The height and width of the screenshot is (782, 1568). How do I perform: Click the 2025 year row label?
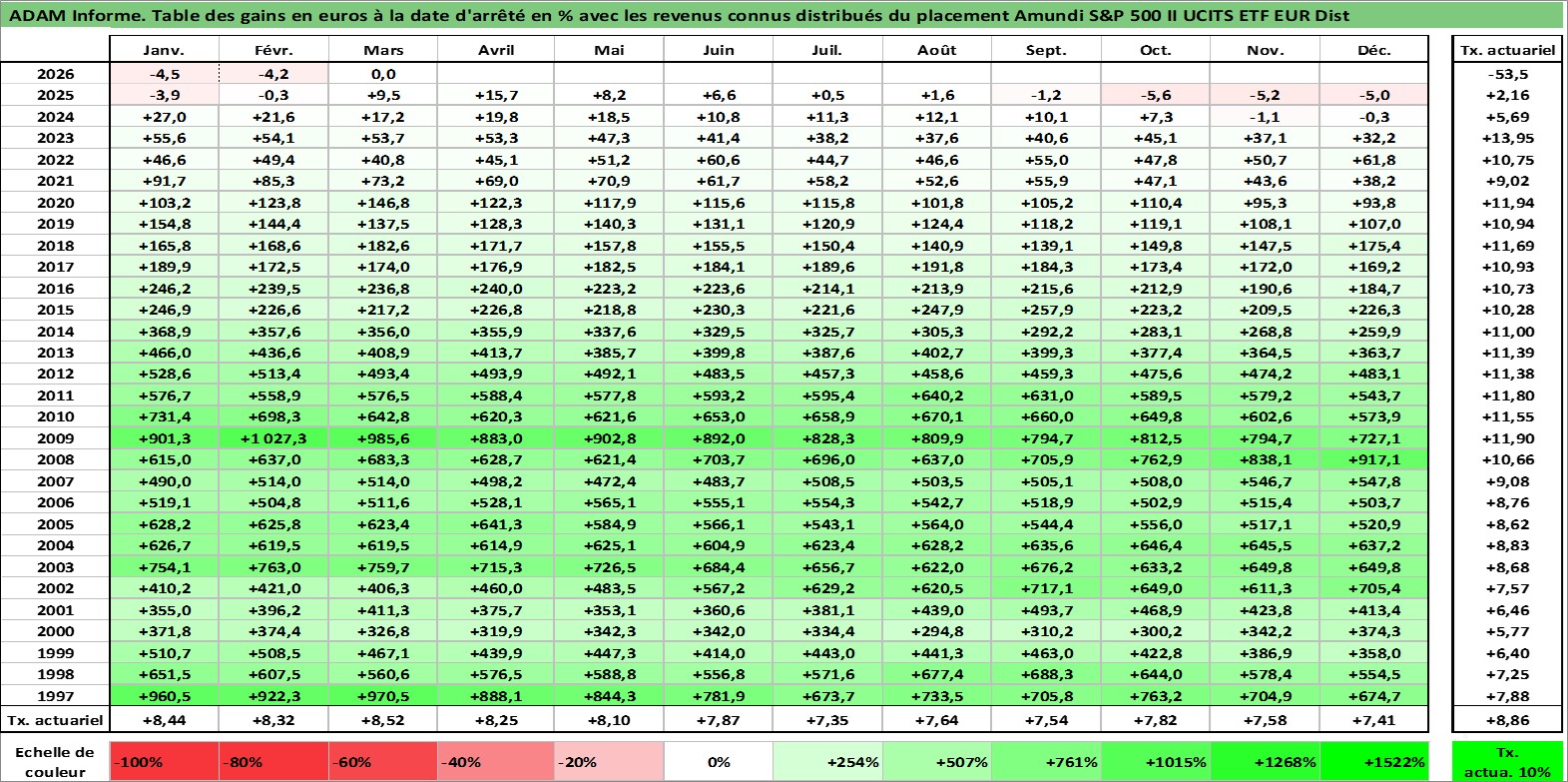(55, 95)
